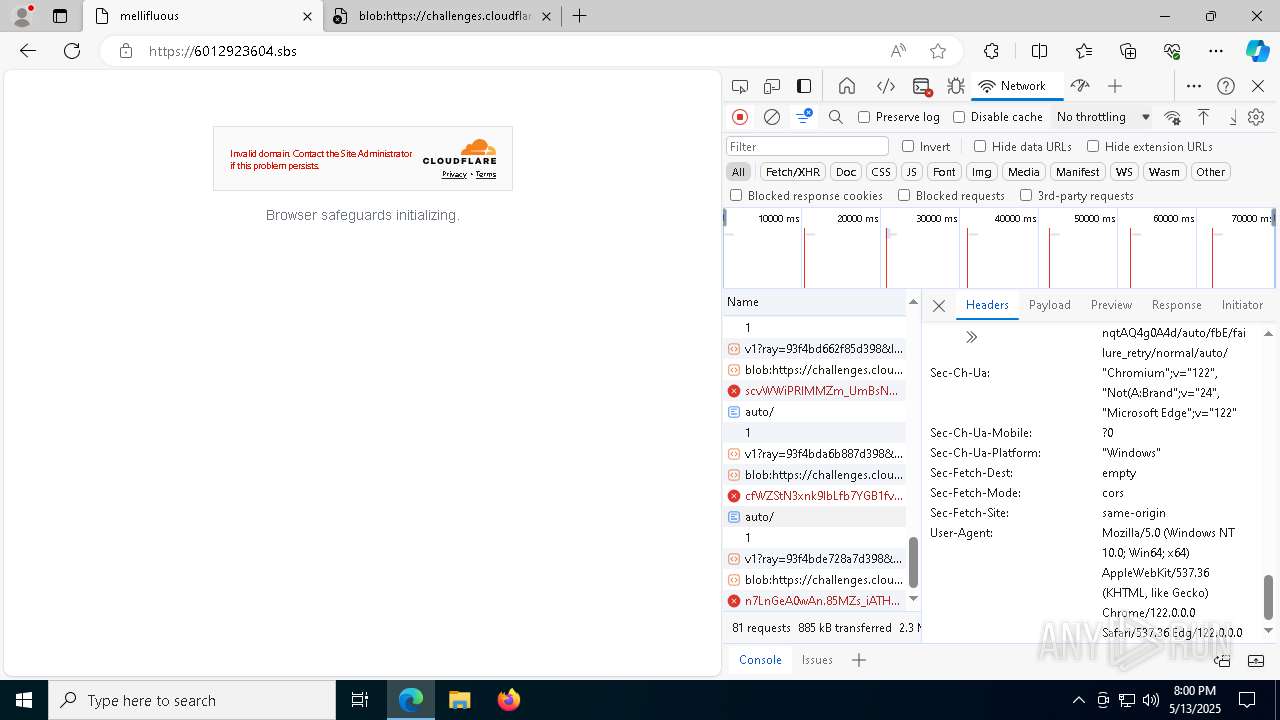Filter requests by Img type
Screen dimensions: 1280x720
pyautogui.click(x=982, y=172)
